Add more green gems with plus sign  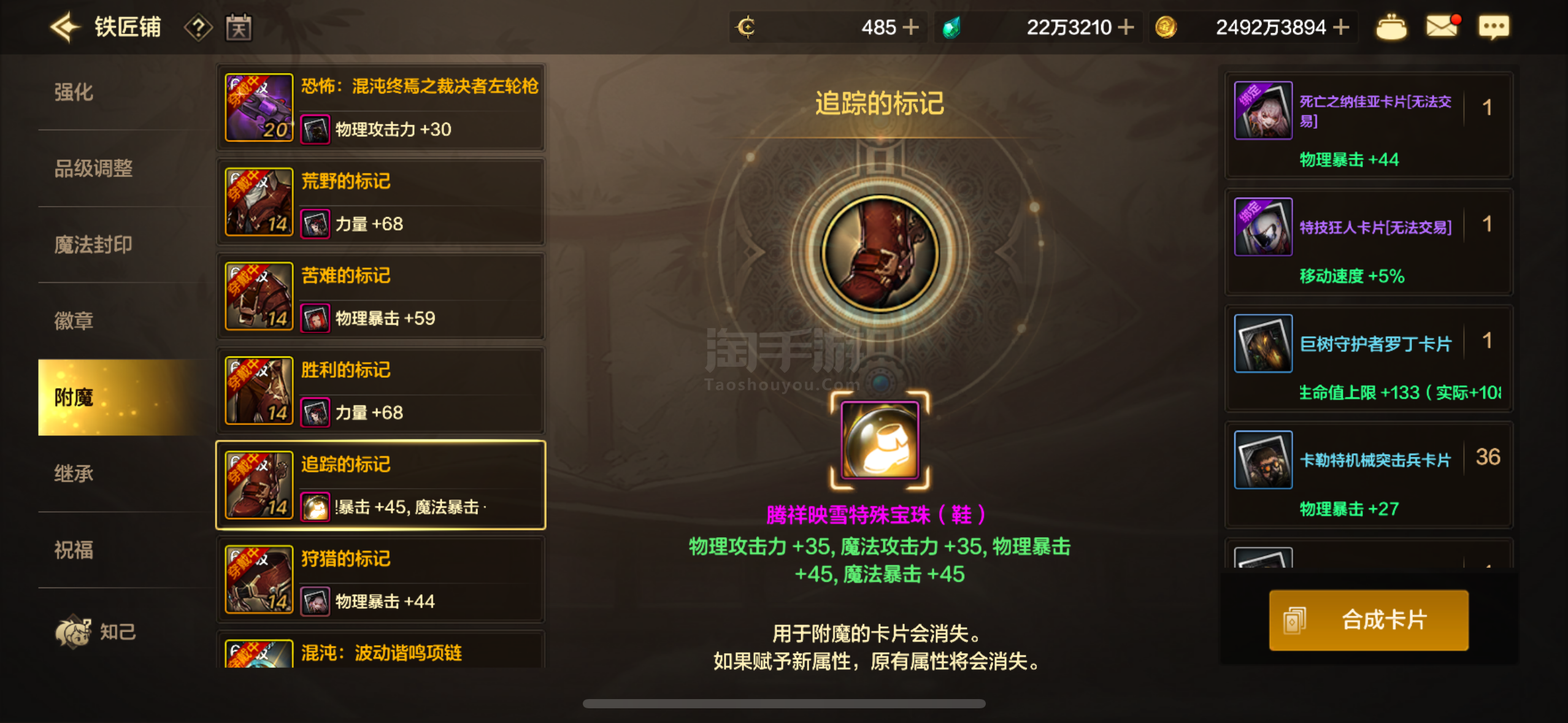tap(1126, 27)
